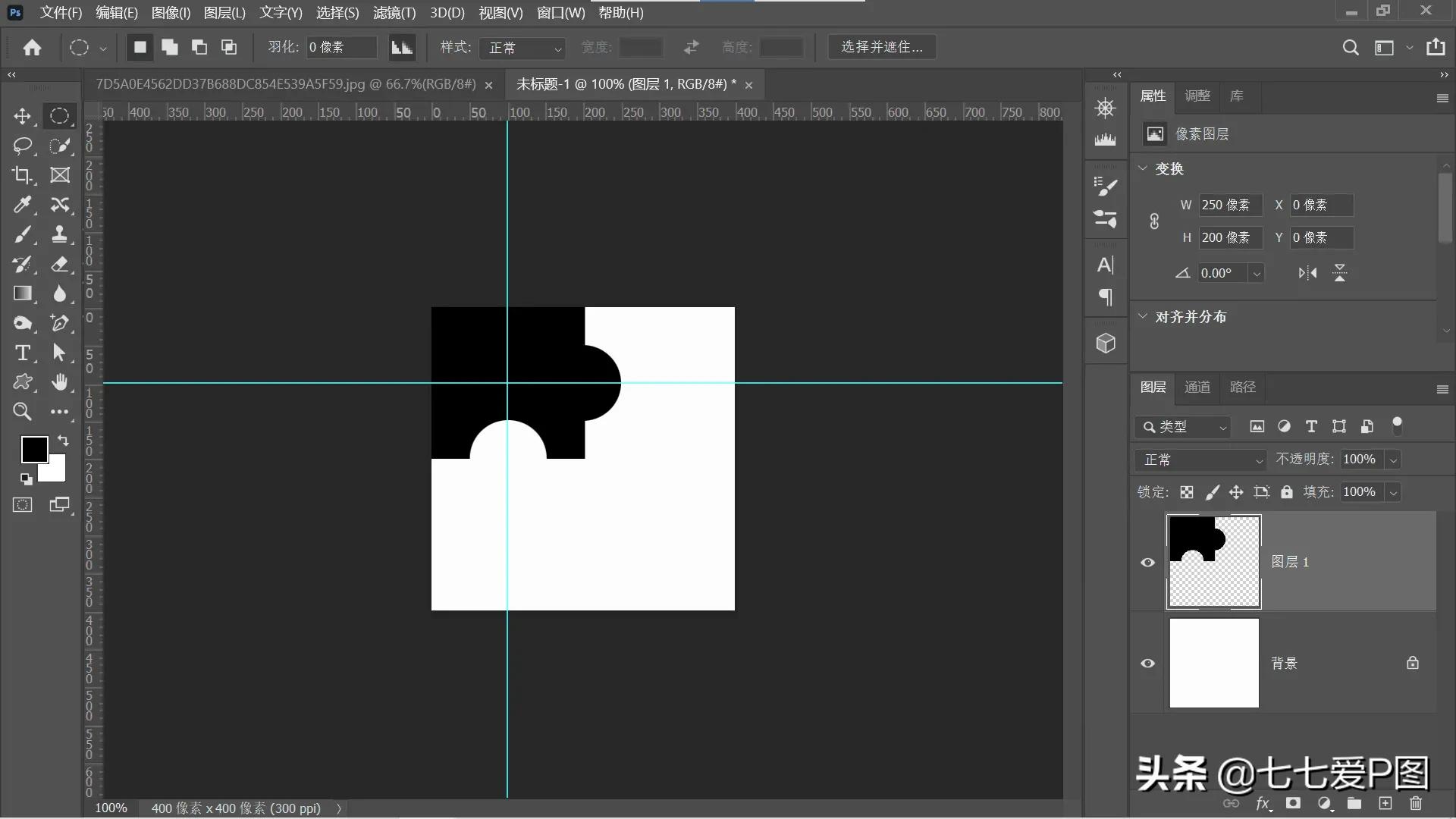The height and width of the screenshot is (819, 1456).
Task: Open 不透明度 opacity dropdown arrow
Action: (x=1393, y=460)
